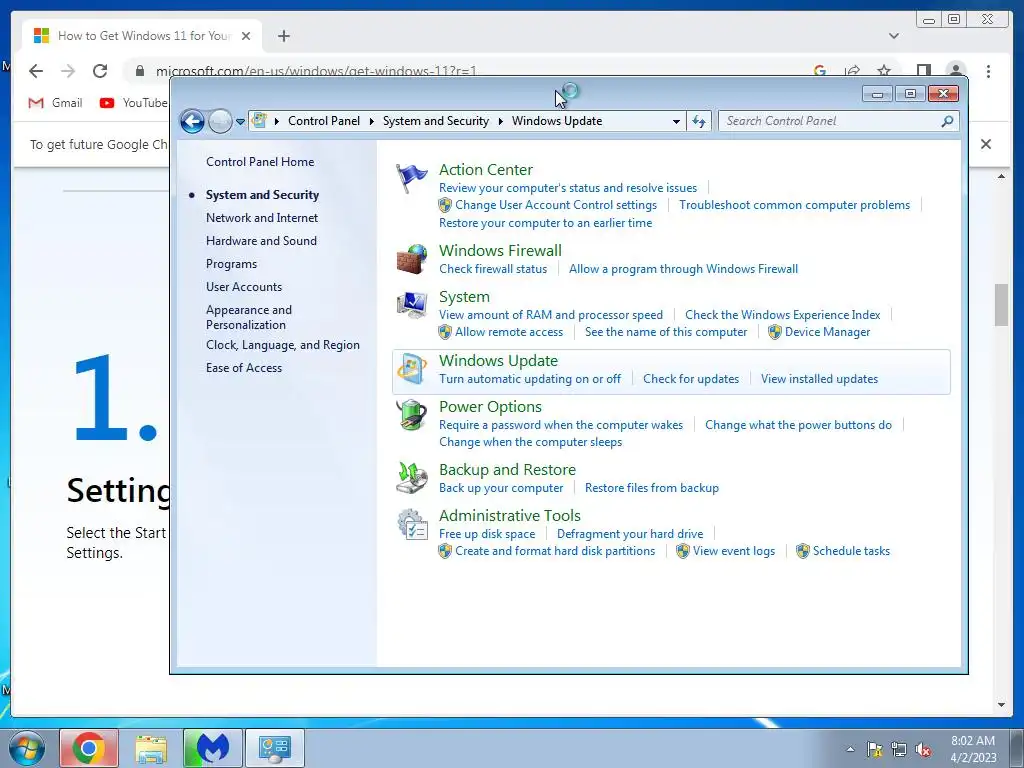The width and height of the screenshot is (1024, 768).
Task: Go back in Control Panel
Action: coord(192,121)
